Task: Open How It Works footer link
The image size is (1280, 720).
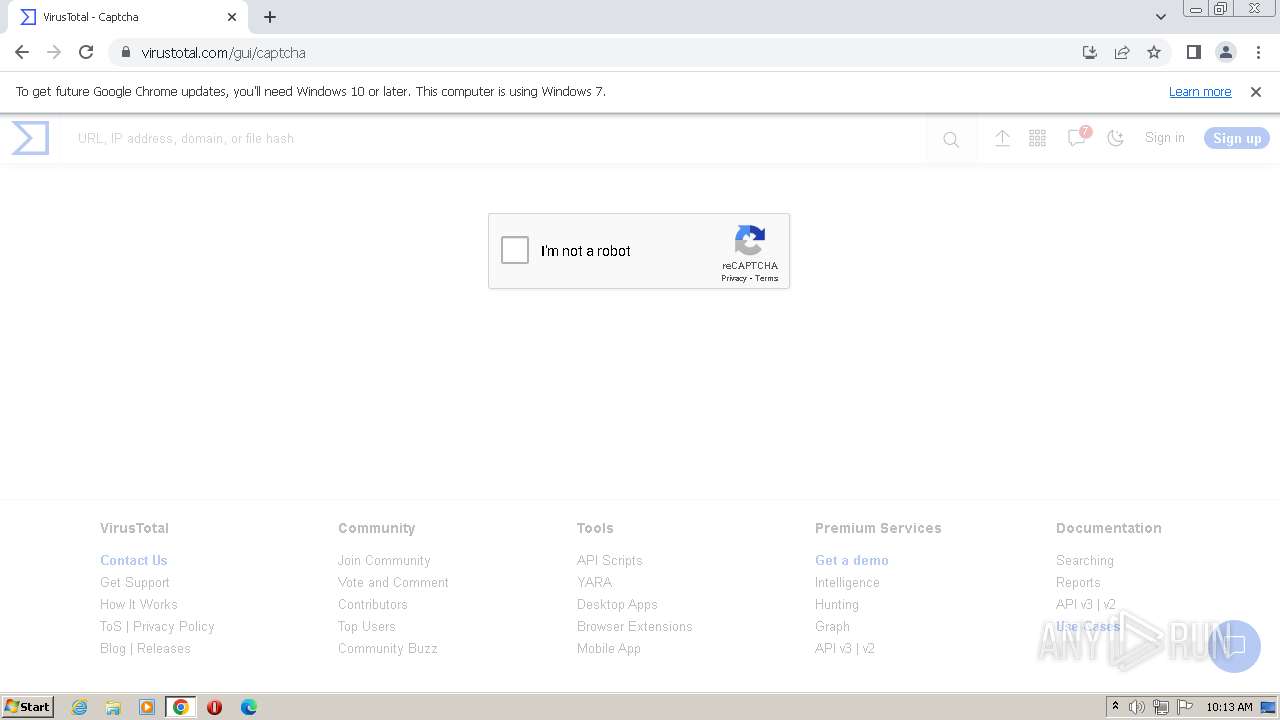Action: (139, 604)
